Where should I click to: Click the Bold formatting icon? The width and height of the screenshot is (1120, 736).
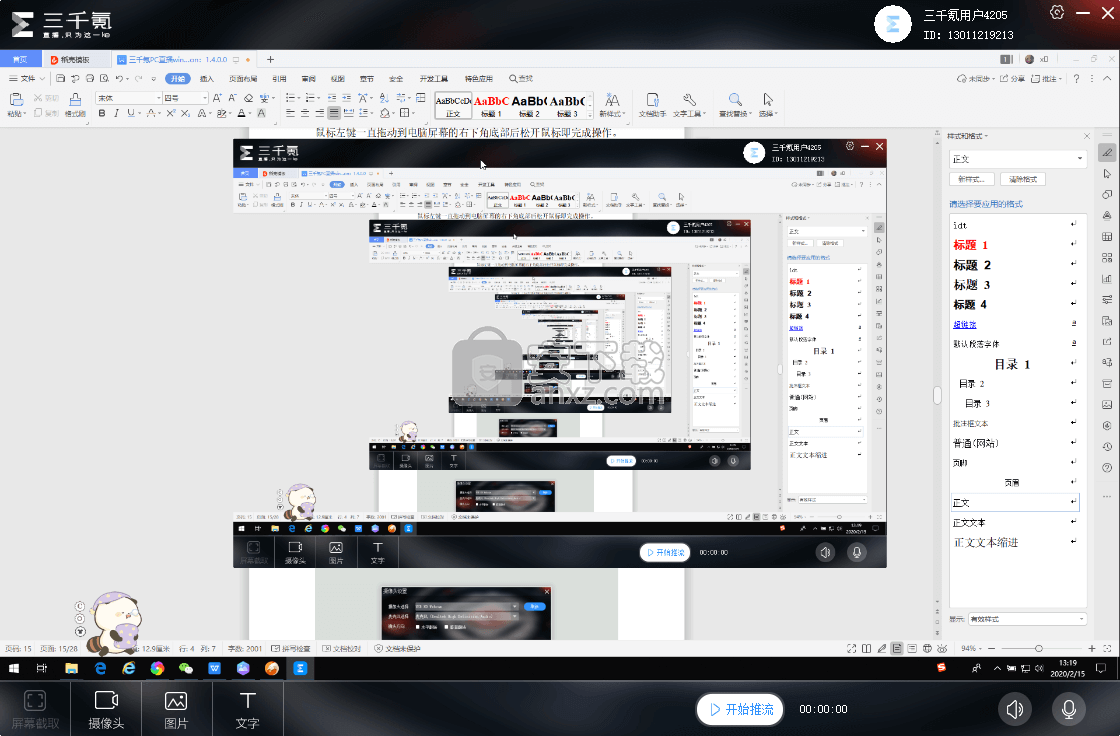pyautogui.click(x=102, y=113)
